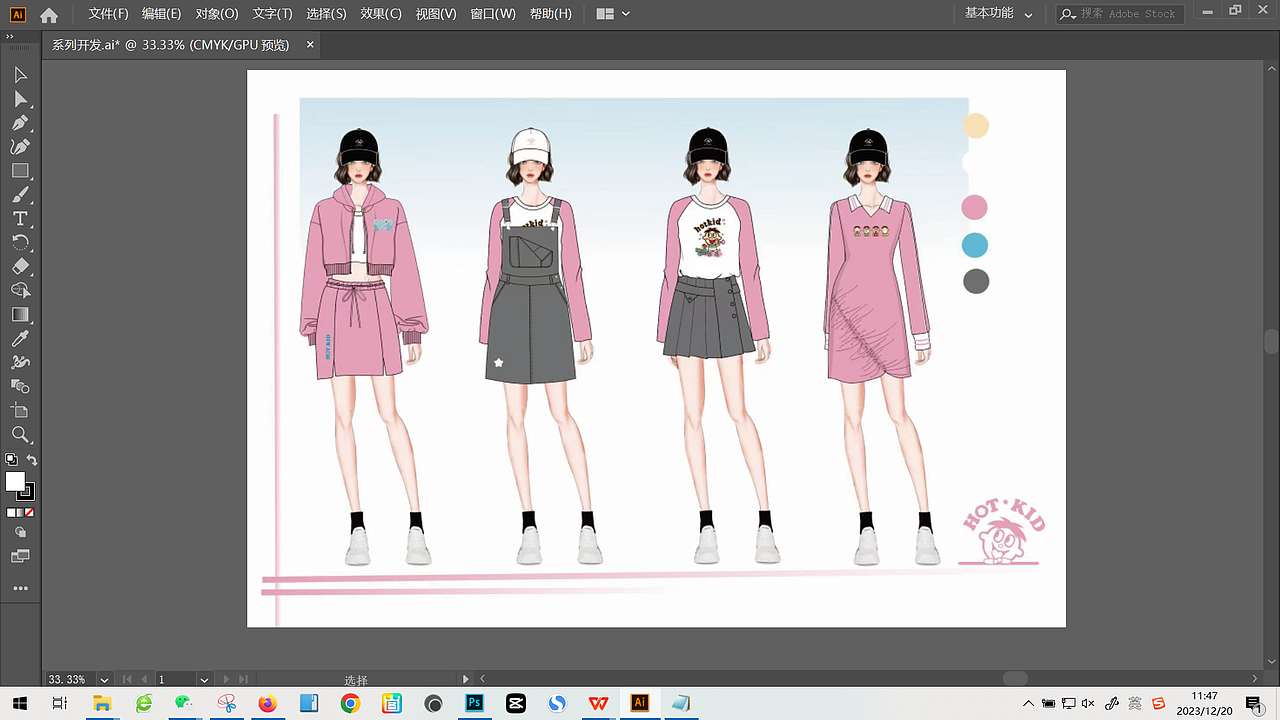Screen dimensions: 1280x720
Task: Select the Artboard tool
Action: [x=20, y=410]
